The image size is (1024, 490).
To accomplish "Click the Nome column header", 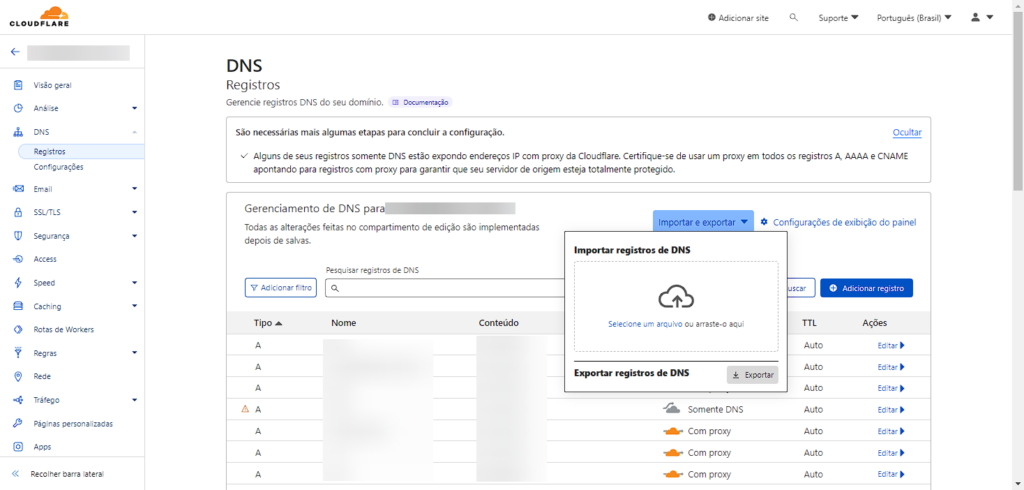I will [x=344, y=323].
